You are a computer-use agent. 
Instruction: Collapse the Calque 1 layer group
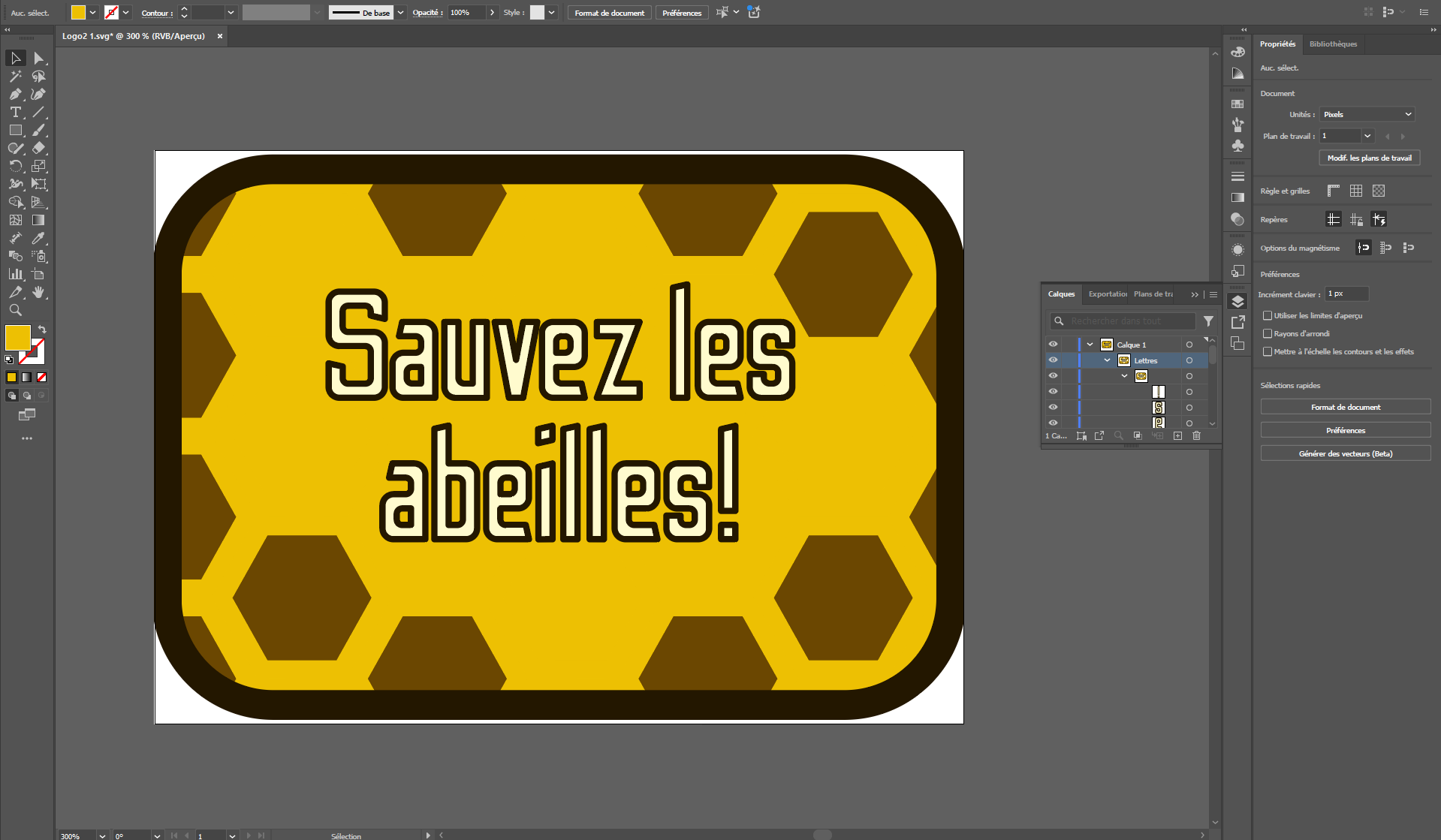click(x=1090, y=344)
